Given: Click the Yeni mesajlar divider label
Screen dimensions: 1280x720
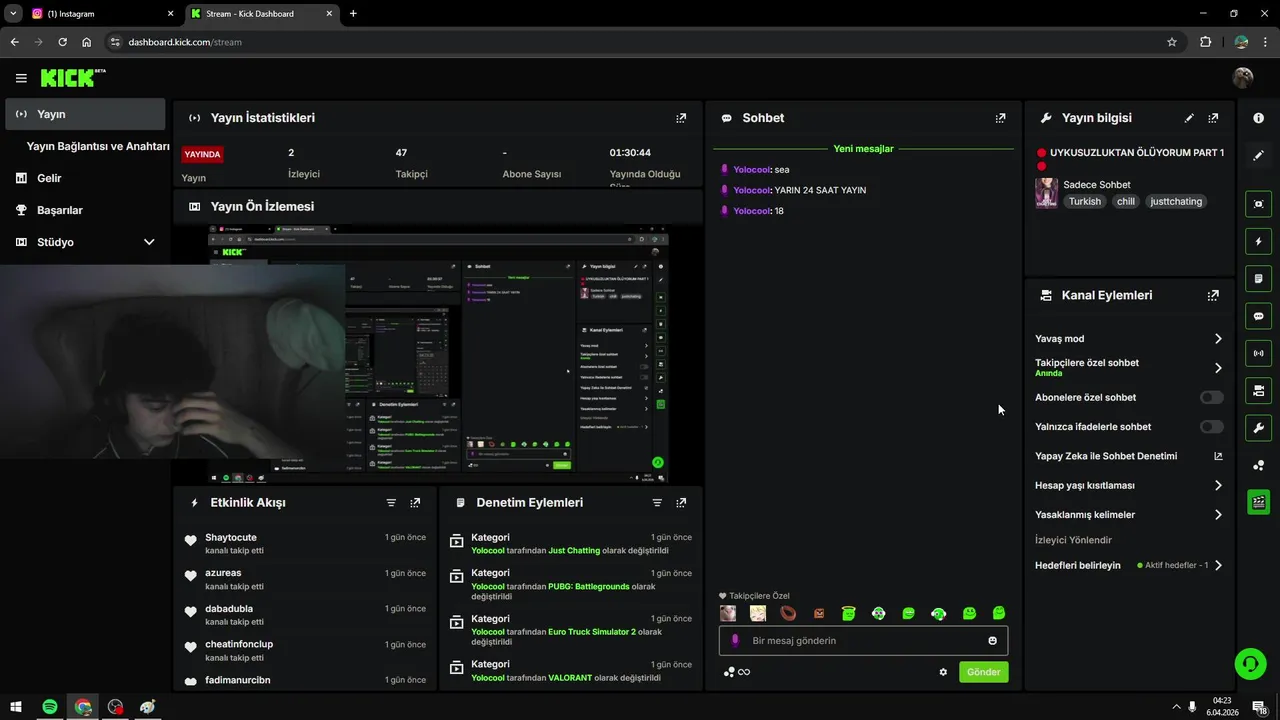Looking at the screenshot, I should [864, 149].
